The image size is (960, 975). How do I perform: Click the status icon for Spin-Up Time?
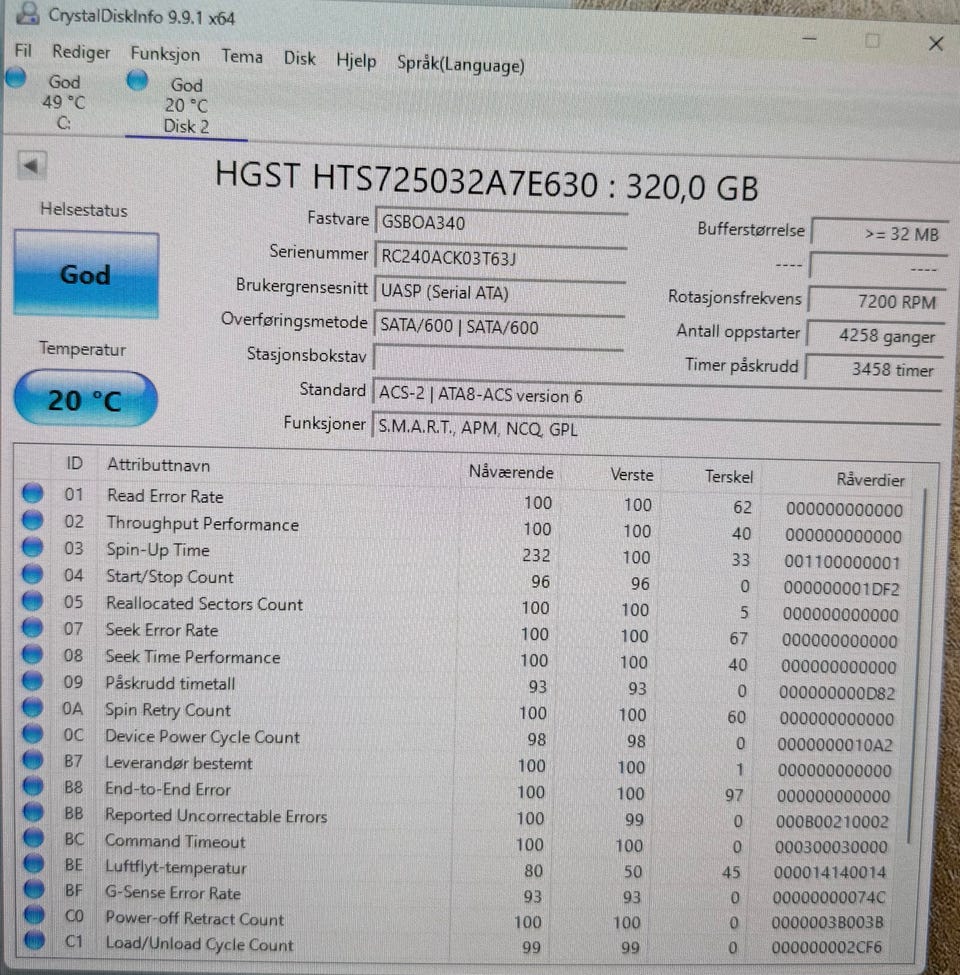(x=32, y=547)
